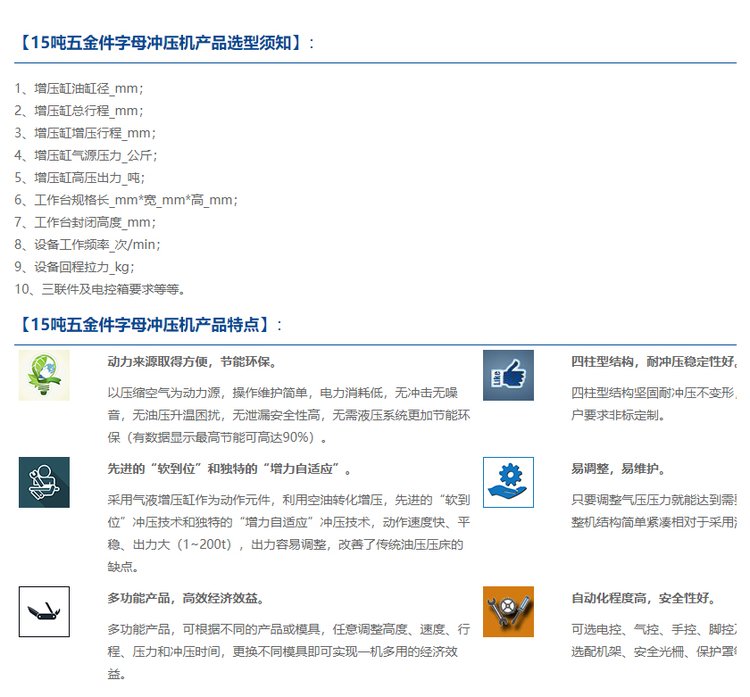Click the dark teal soft-landing icon
750x697 pixels.
(44, 482)
